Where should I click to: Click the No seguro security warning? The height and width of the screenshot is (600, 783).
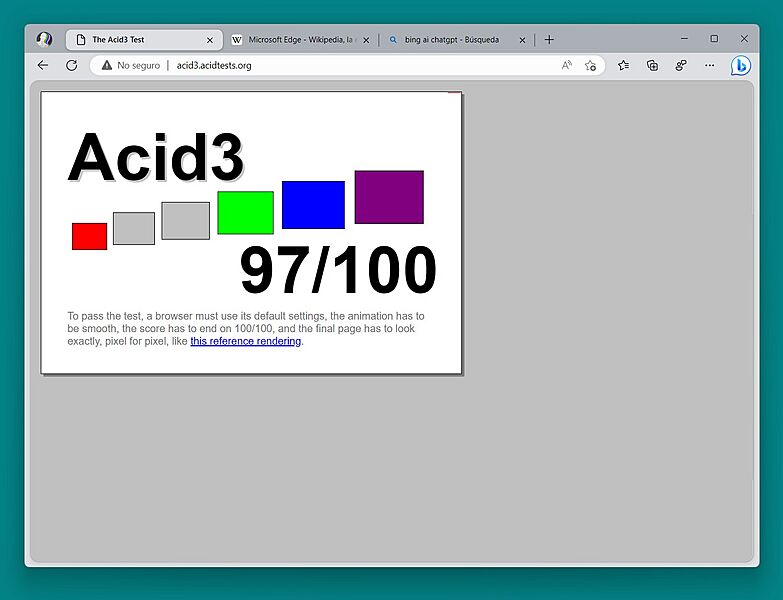(x=131, y=65)
